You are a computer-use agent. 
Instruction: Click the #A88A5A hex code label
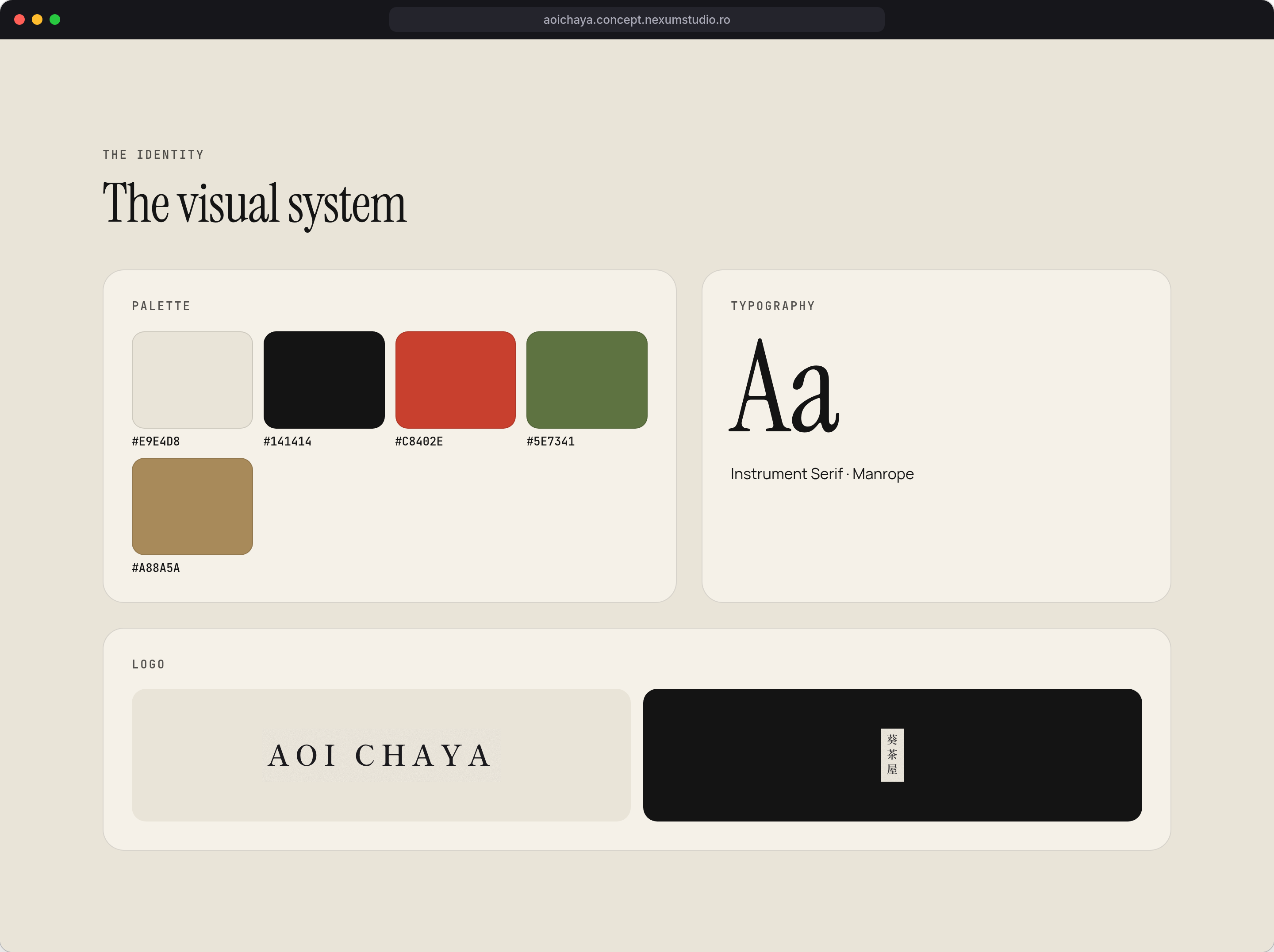[156, 568]
